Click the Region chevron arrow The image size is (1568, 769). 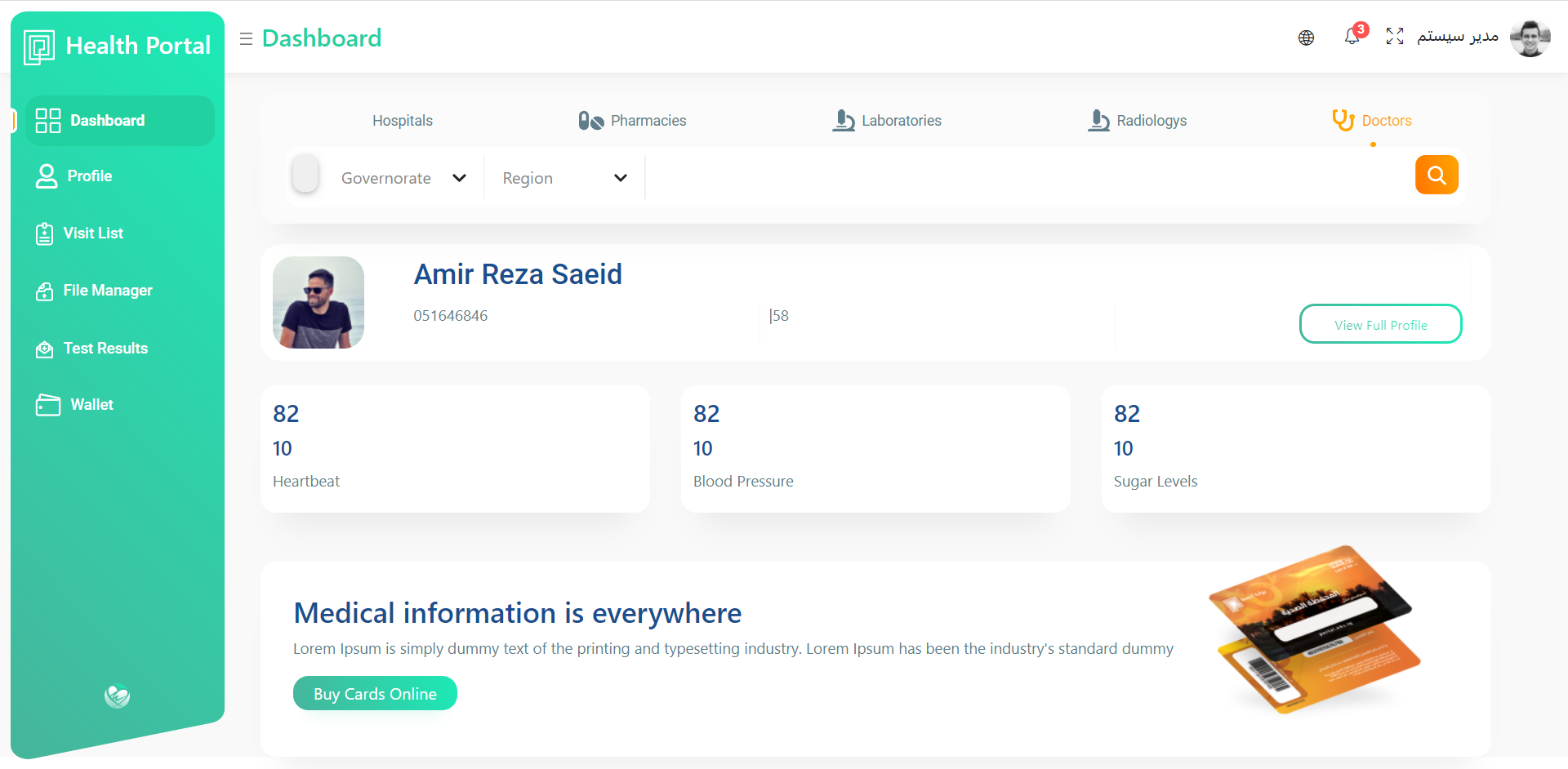click(x=621, y=178)
